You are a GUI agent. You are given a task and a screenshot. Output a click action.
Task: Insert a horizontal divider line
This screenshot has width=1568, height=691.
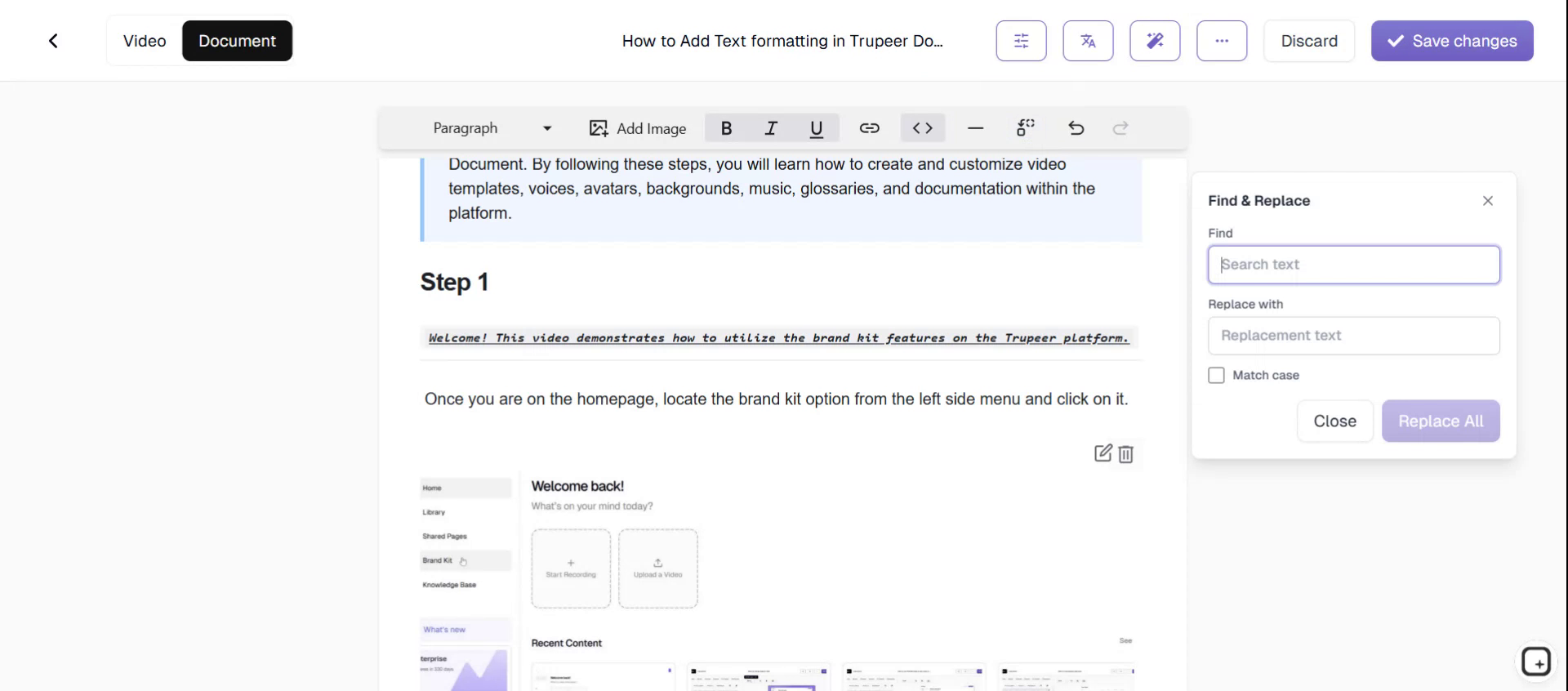click(975, 128)
